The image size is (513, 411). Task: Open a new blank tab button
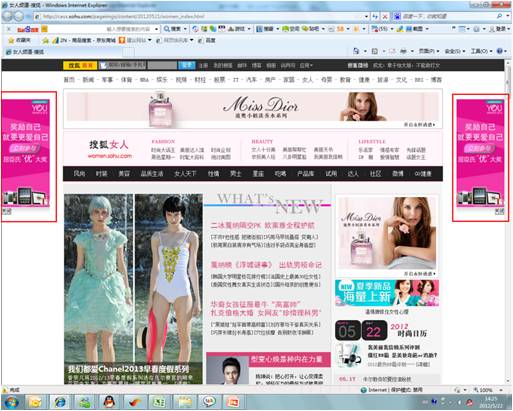tap(129, 52)
